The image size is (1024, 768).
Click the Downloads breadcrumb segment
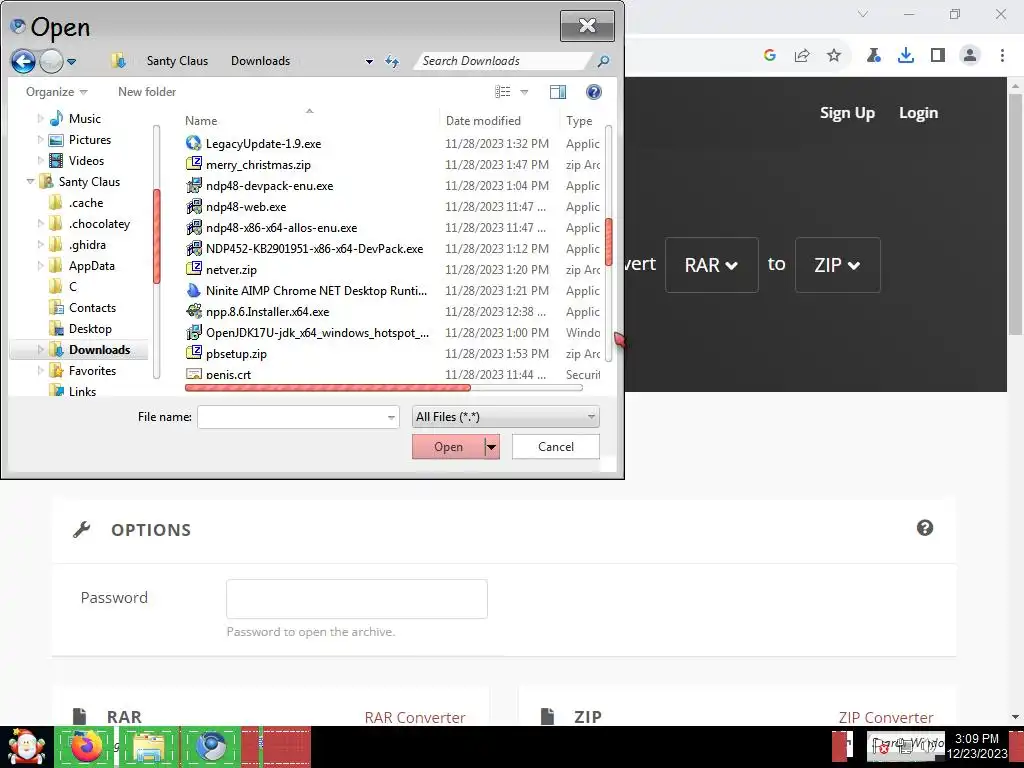point(260,61)
